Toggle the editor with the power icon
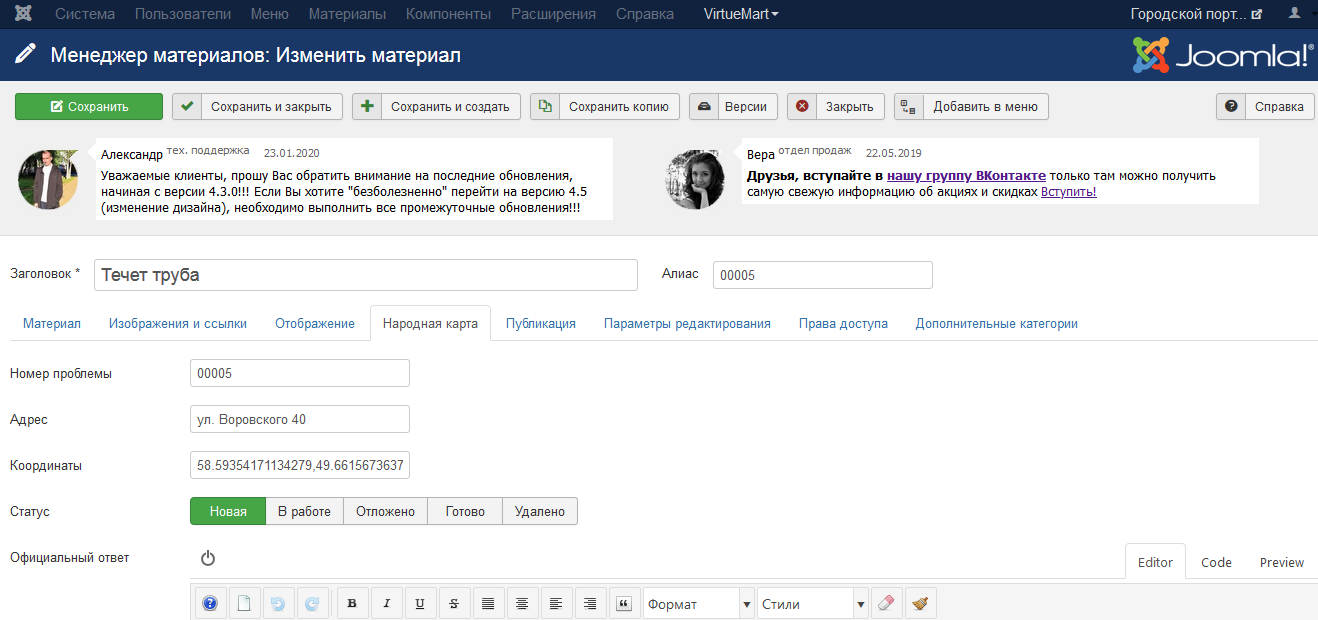The image size is (1318, 620). point(208,559)
